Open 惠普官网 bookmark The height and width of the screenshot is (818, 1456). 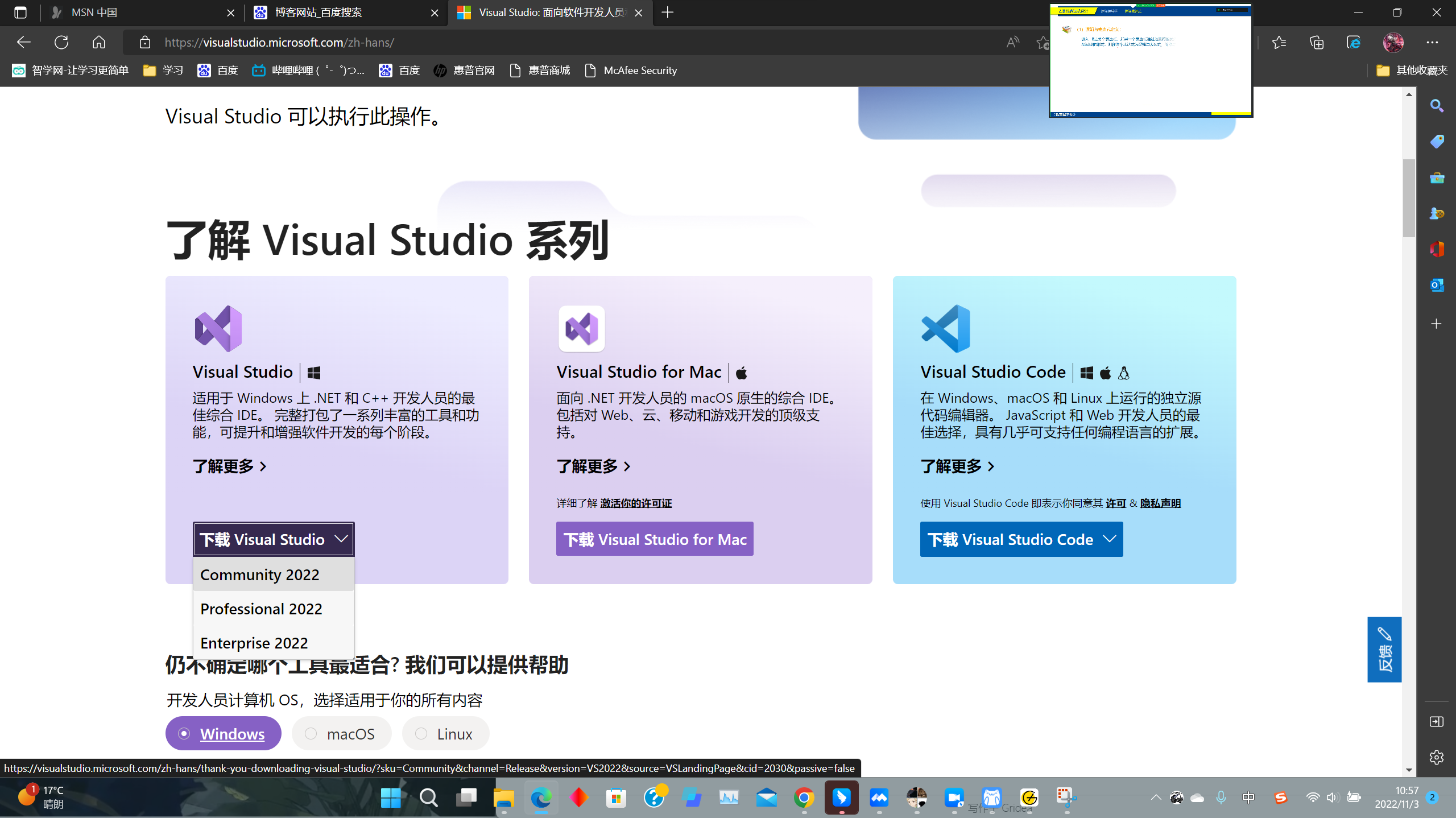coord(464,71)
